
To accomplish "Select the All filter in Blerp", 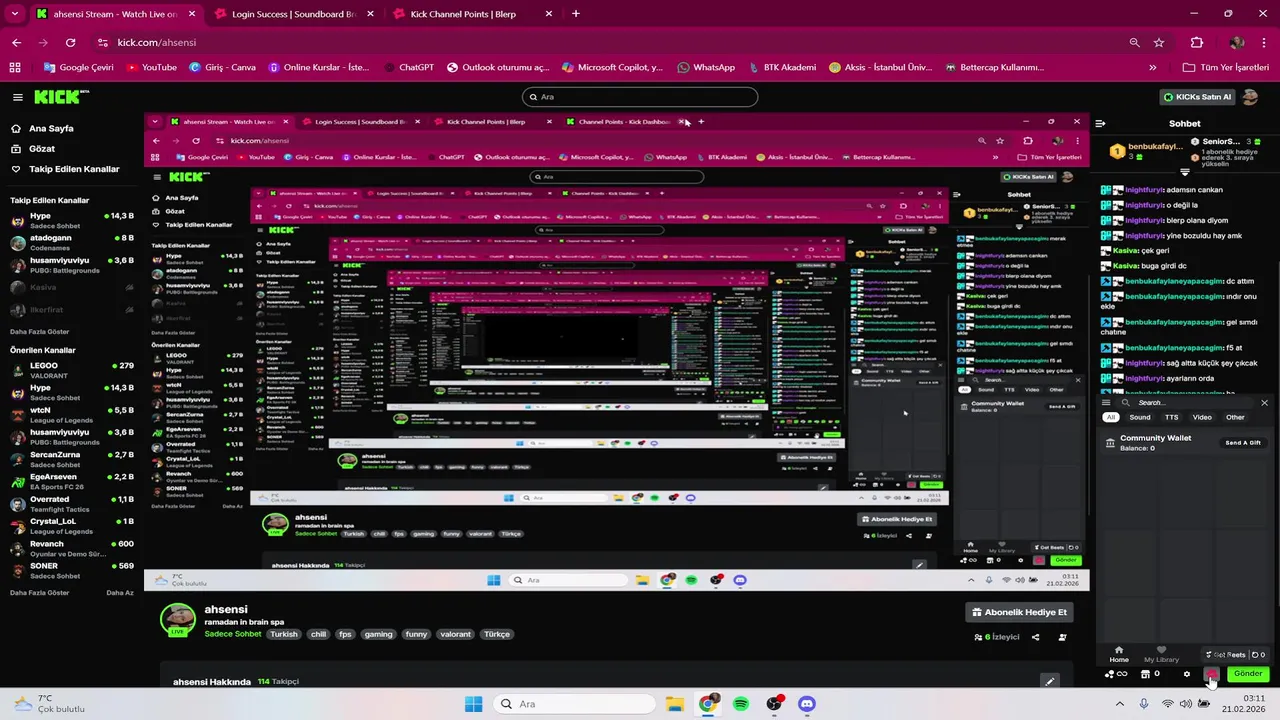I will click(1110, 417).
